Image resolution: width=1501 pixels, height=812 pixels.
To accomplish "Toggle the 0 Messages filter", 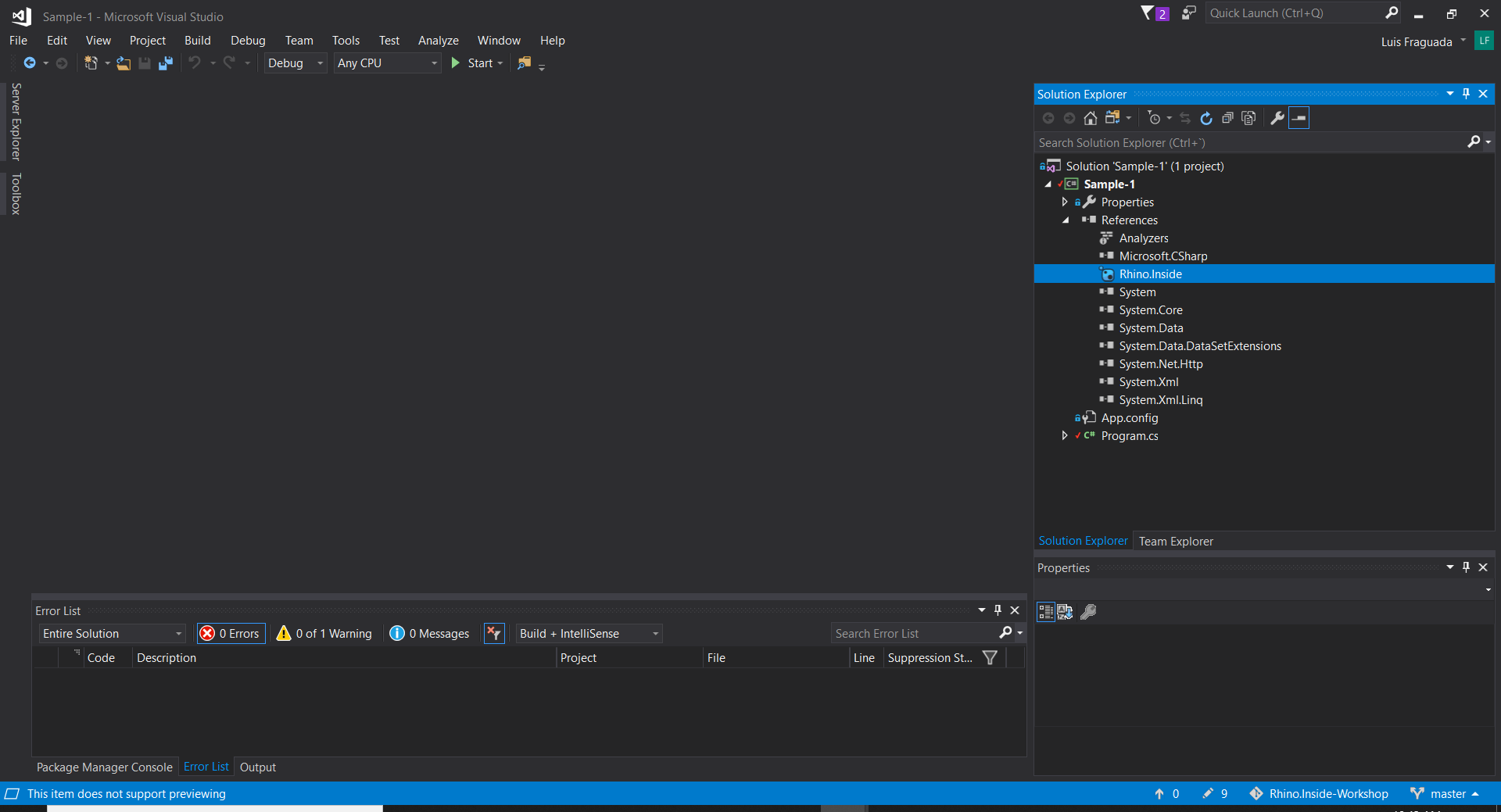I will [x=430, y=633].
